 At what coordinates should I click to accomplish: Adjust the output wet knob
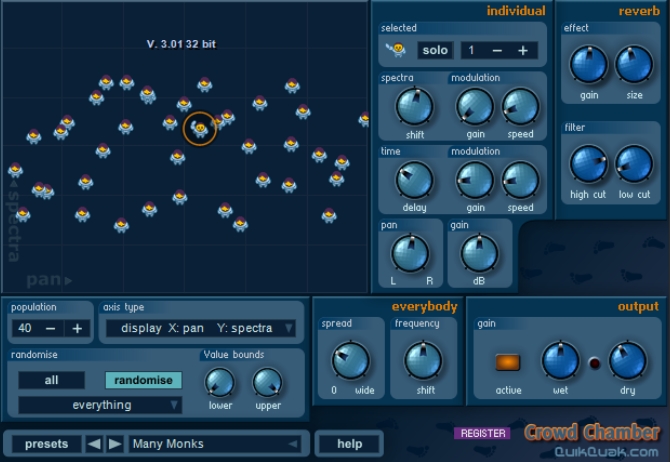click(x=560, y=360)
